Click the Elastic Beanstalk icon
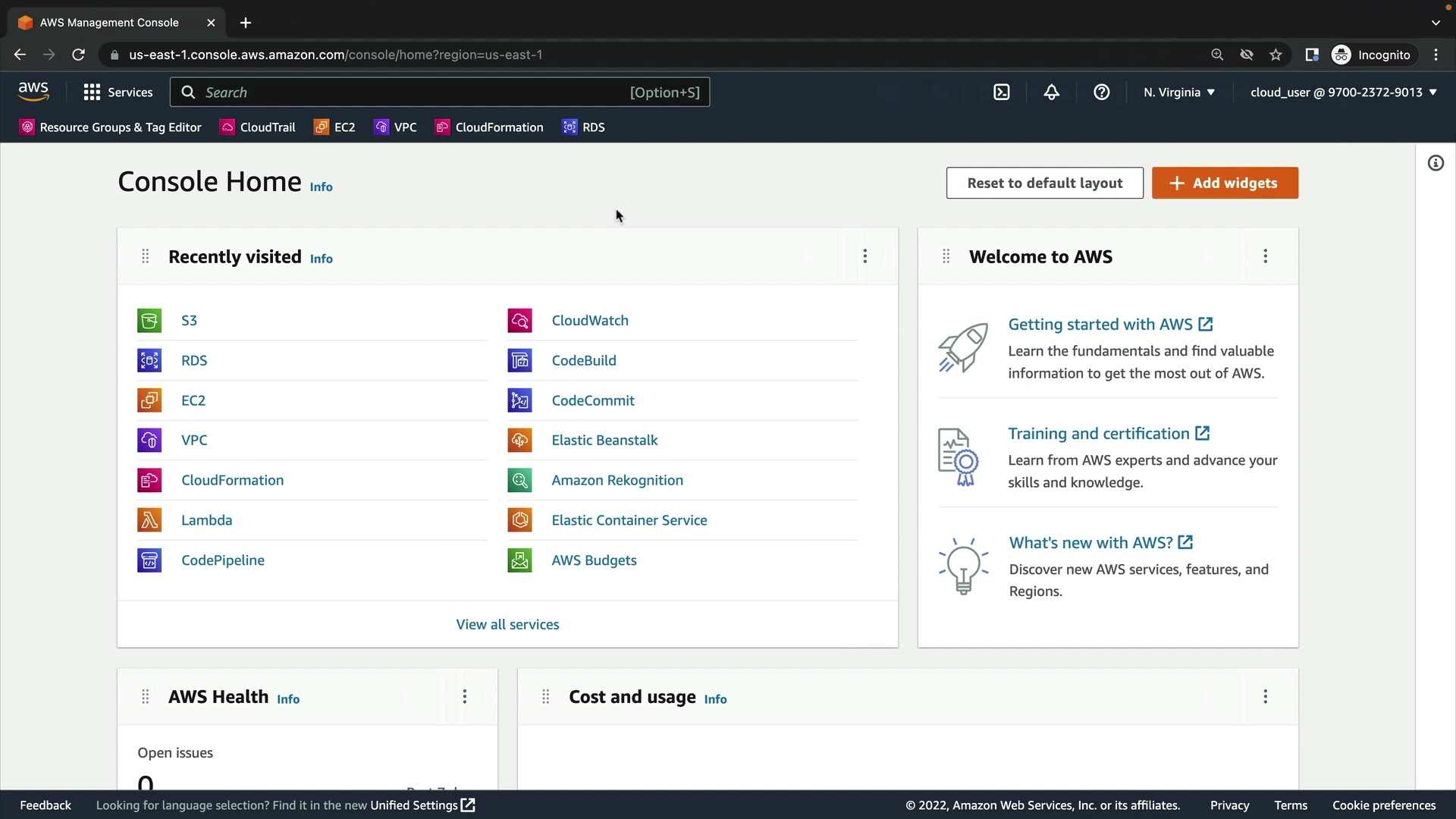The image size is (1456, 819). (x=519, y=441)
